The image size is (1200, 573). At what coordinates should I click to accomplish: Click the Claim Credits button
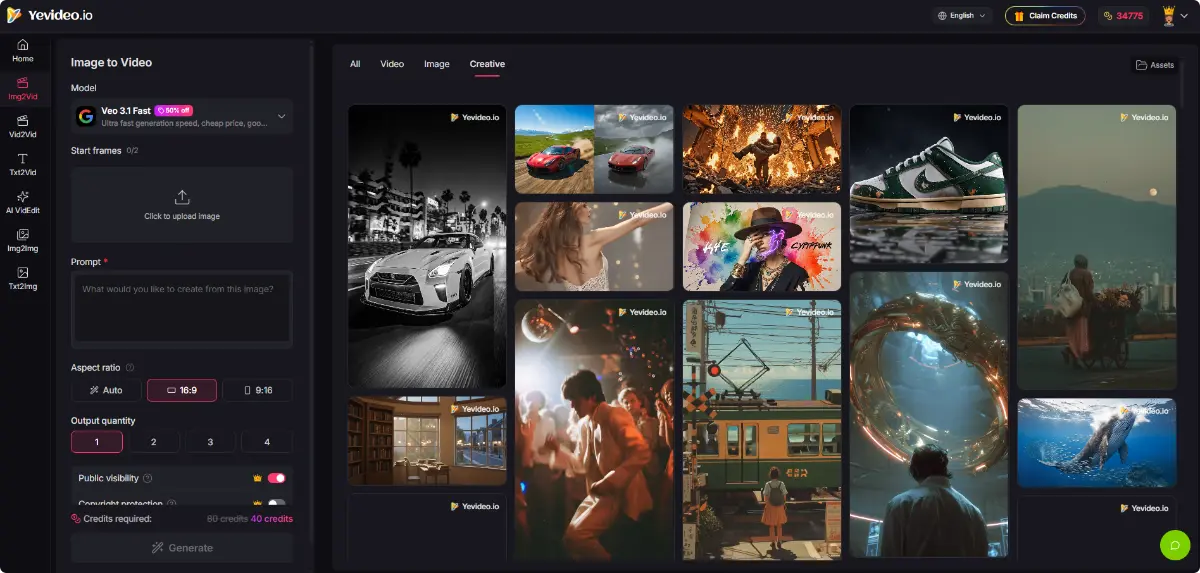point(1045,16)
